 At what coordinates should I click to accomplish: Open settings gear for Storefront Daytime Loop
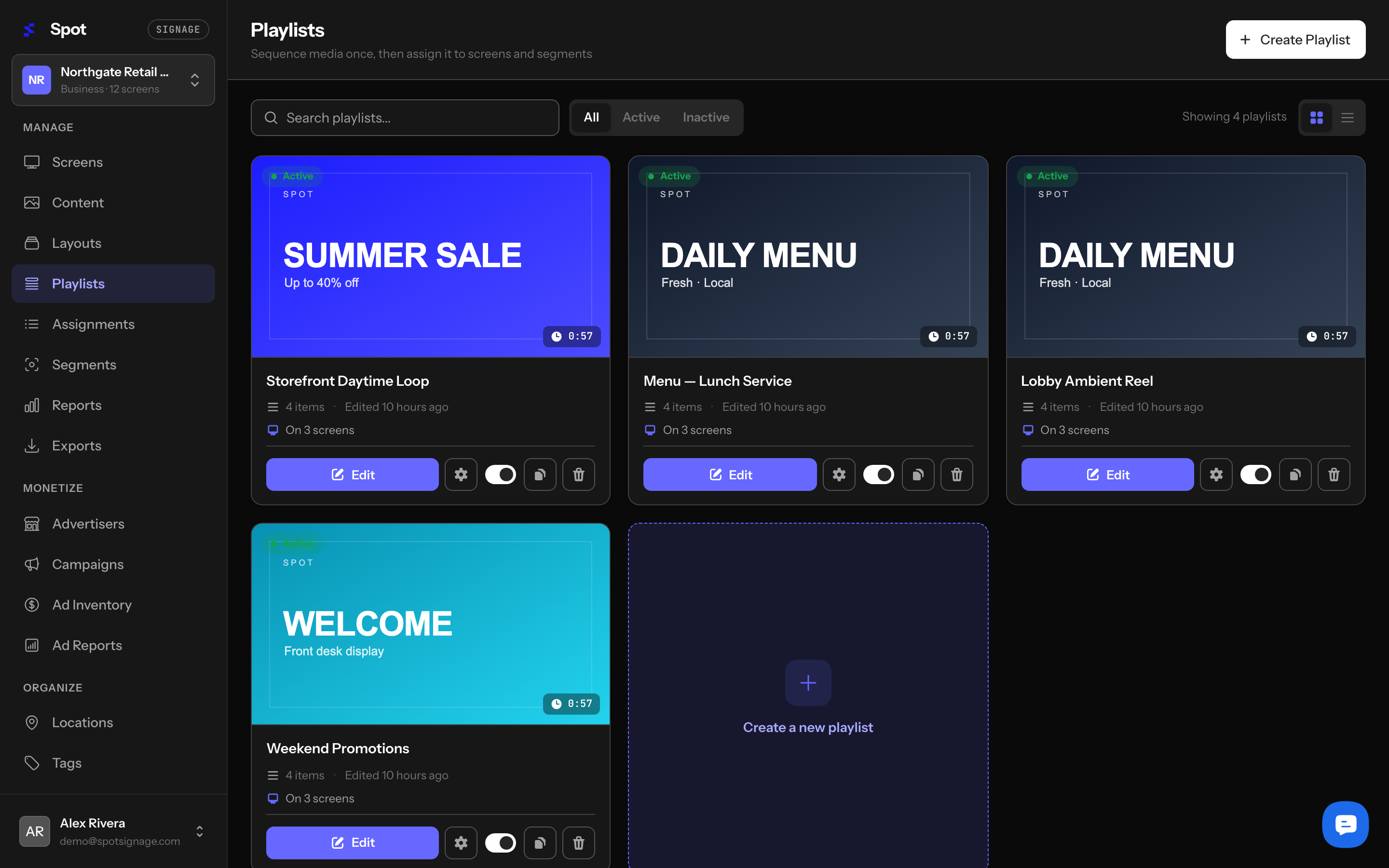[461, 474]
